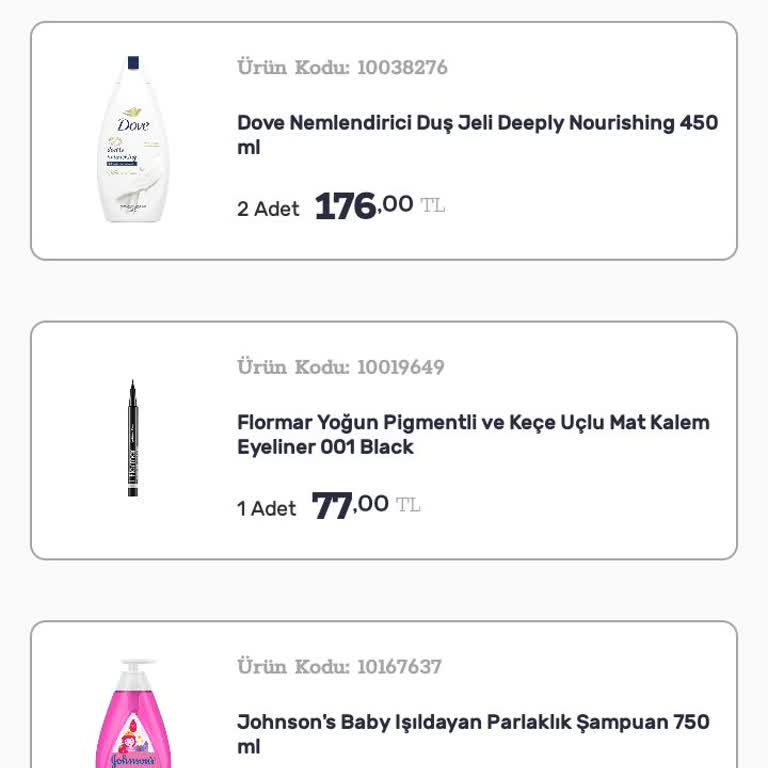Click "Ürün Kodu:" label on the Flormar card

tap(293, 367)
